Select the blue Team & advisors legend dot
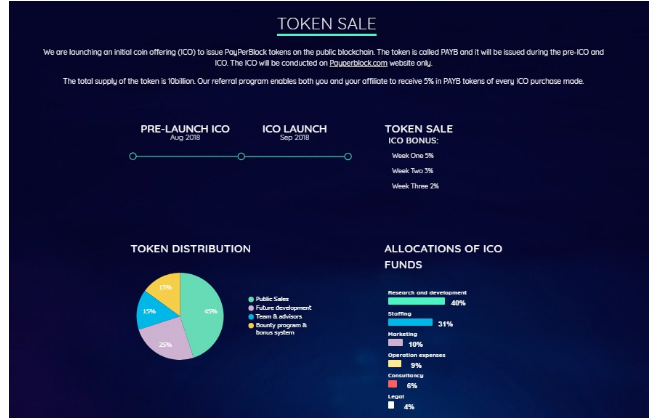Viewport: 656px width, 420px height. click(251, 317)
